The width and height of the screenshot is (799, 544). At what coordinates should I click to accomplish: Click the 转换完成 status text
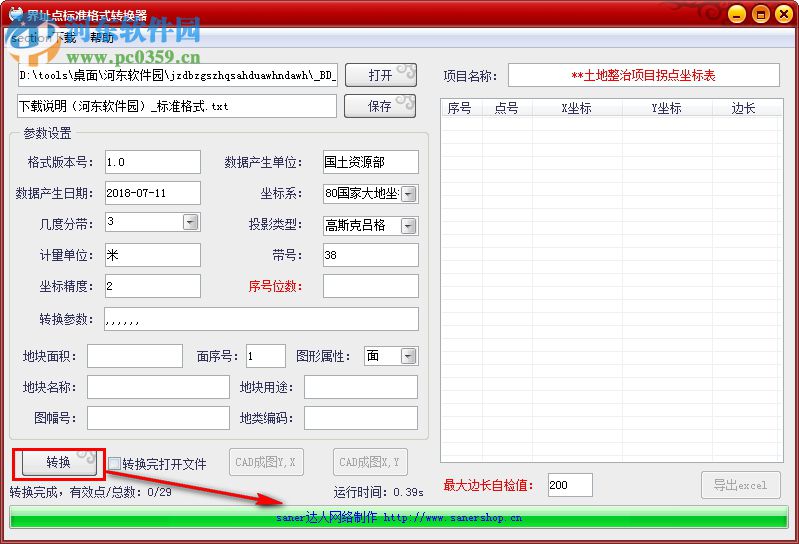point(91,492)
